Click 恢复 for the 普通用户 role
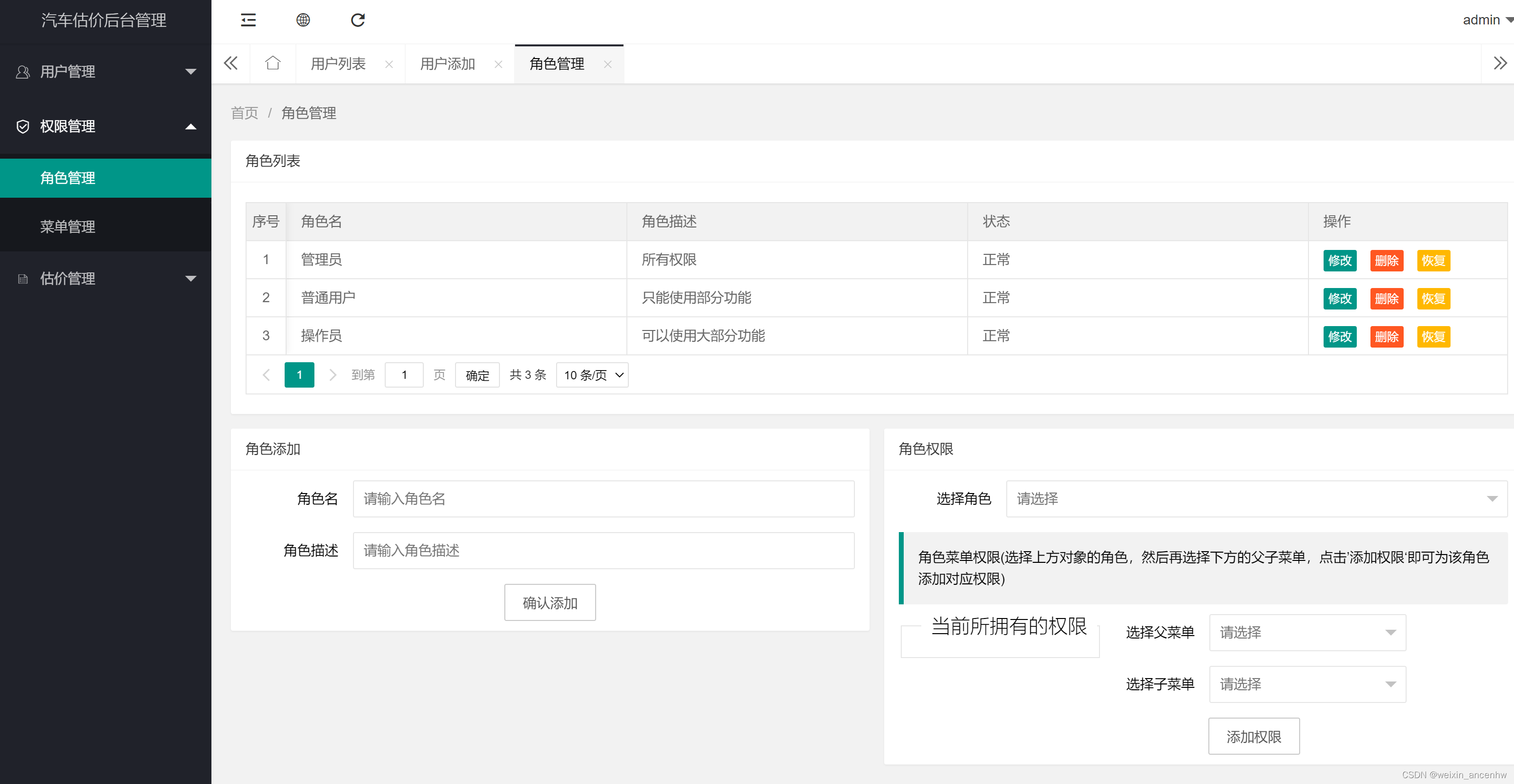The height and width of the screenshot is (784, 1514). (x=1433, y=299)
